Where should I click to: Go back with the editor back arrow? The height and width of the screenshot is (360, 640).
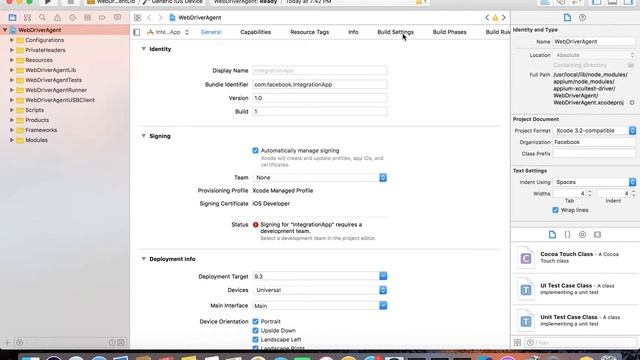pyautogui.click(x=149, y=18)
